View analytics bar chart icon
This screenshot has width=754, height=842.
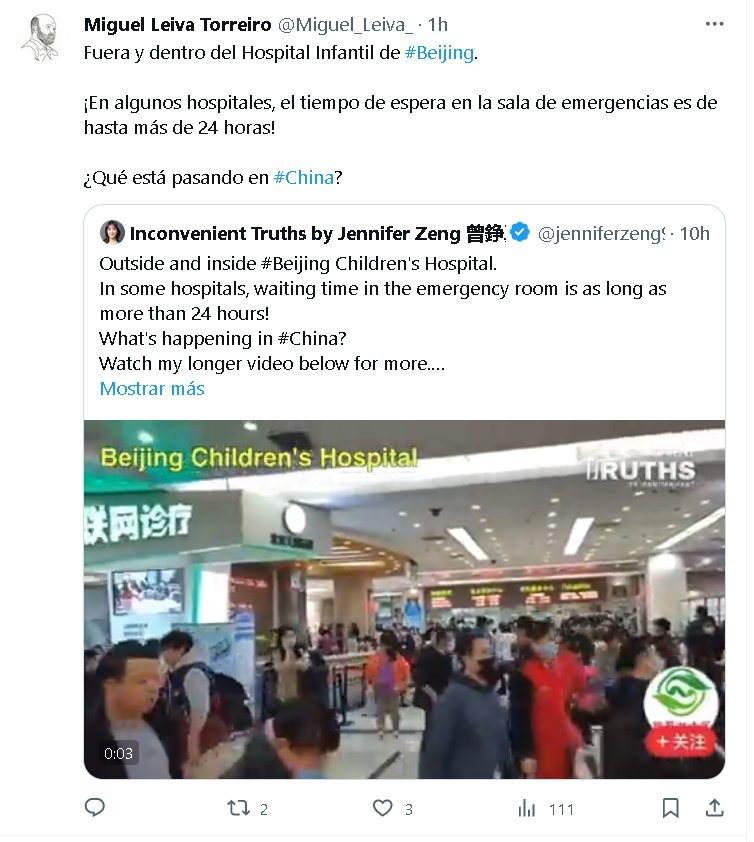click(x=527, y=808)
